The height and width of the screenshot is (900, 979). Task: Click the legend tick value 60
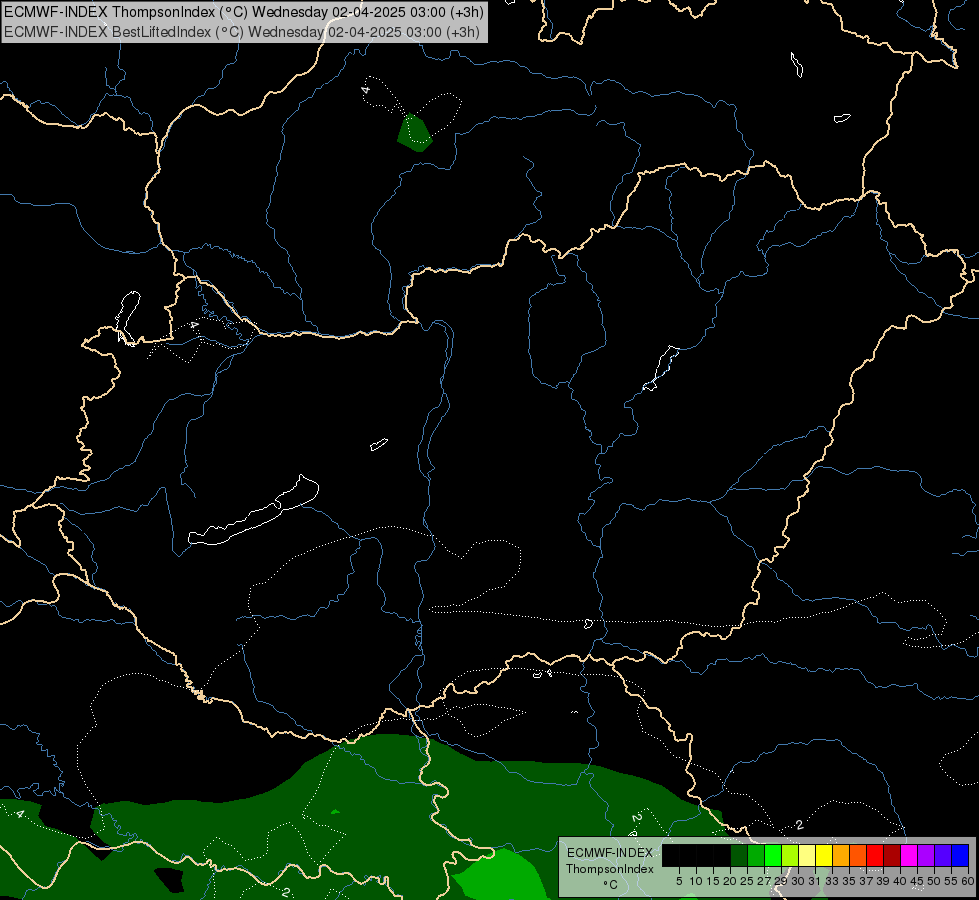tap(968, 881)
